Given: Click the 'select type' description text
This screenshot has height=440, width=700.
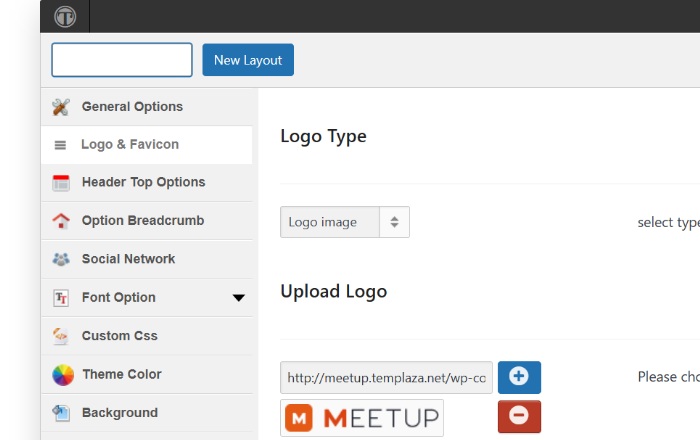Looking at the screenshot, I should (668, 222).
